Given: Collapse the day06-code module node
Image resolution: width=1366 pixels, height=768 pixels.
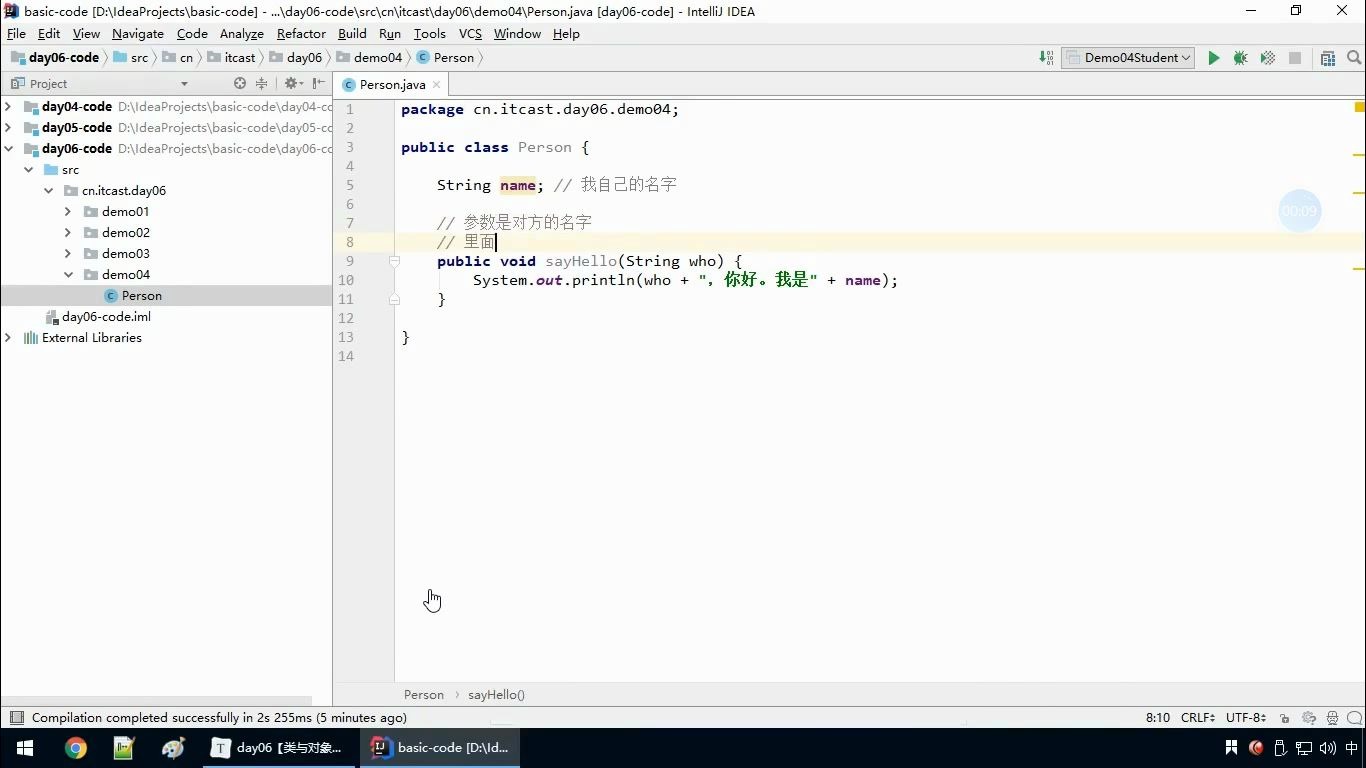Looking at the screenshot, I should pos(8,148).
